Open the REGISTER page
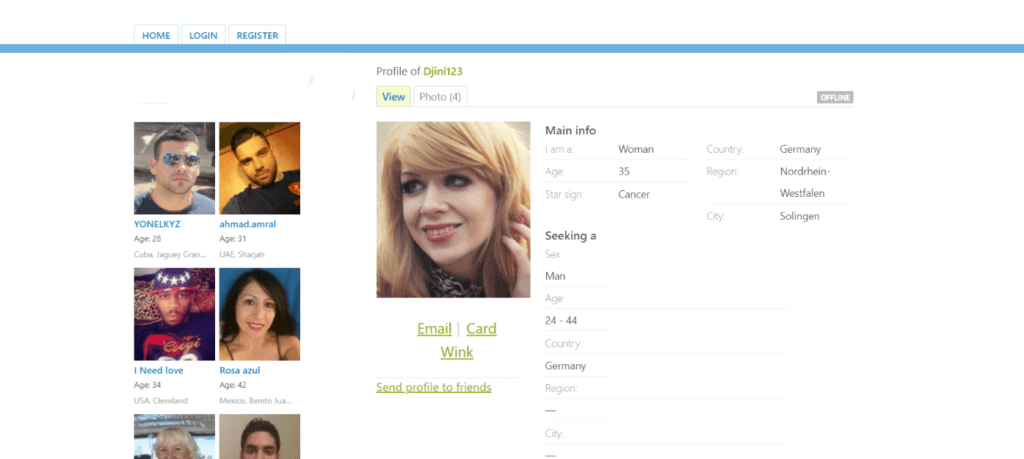The height and width of the screenshot is (459, 1024). (257, 35)
